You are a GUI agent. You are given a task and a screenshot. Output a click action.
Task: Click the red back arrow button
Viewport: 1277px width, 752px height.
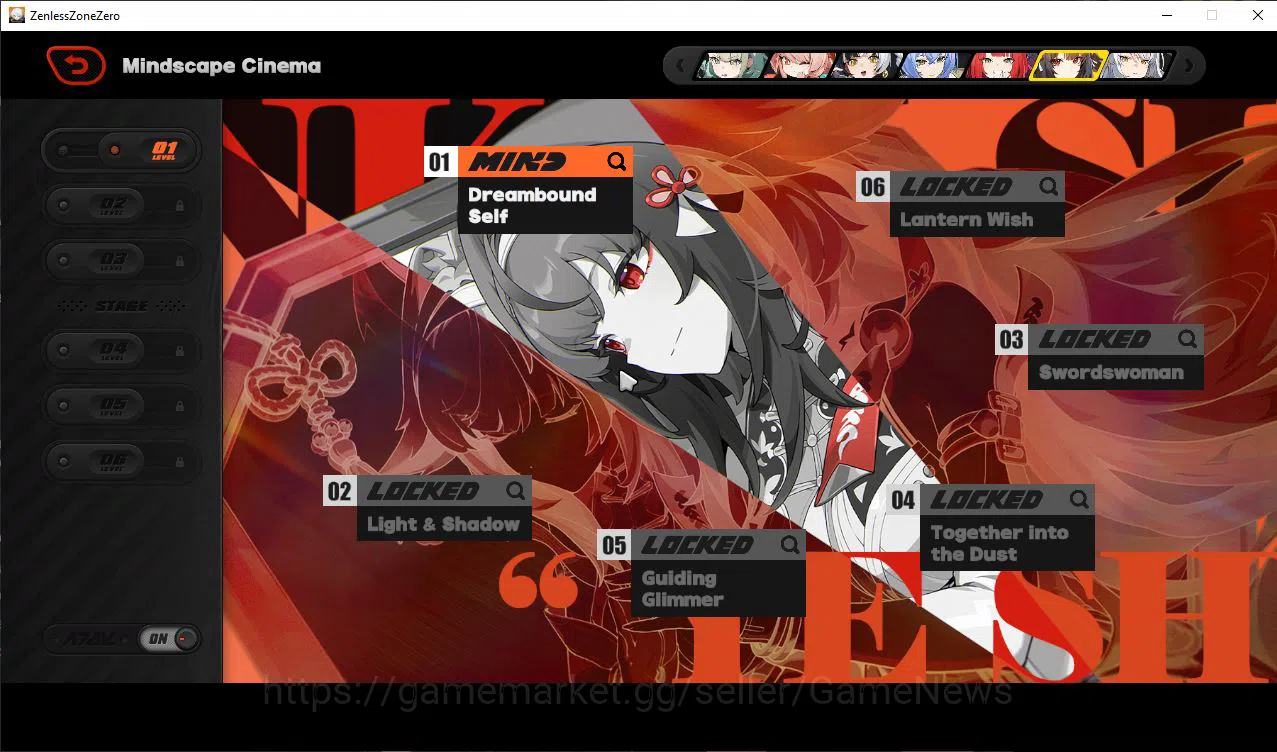[76, 66]
